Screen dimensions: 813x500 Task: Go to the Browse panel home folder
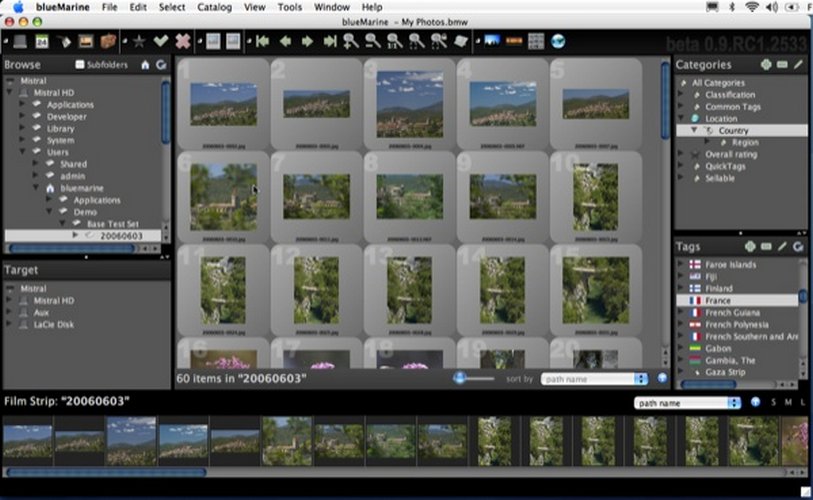click(145, 65)
